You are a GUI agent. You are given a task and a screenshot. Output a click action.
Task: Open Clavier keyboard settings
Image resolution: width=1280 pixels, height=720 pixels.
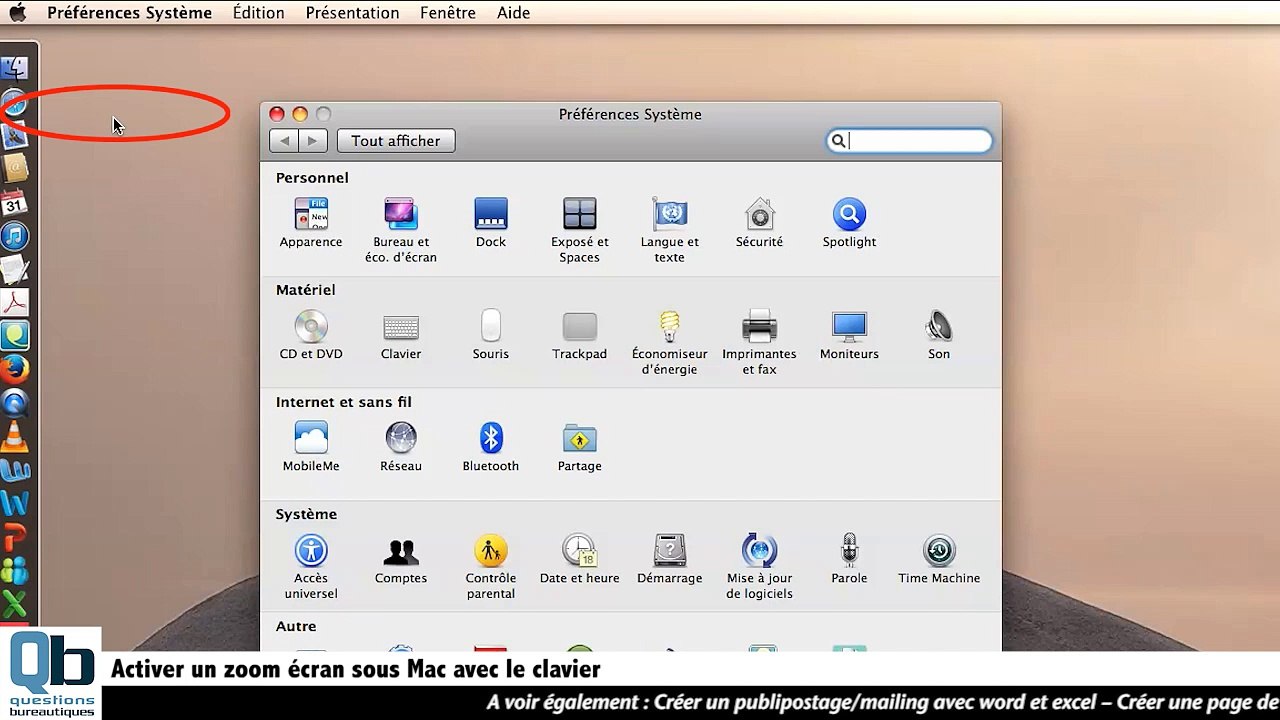[400, 328]
